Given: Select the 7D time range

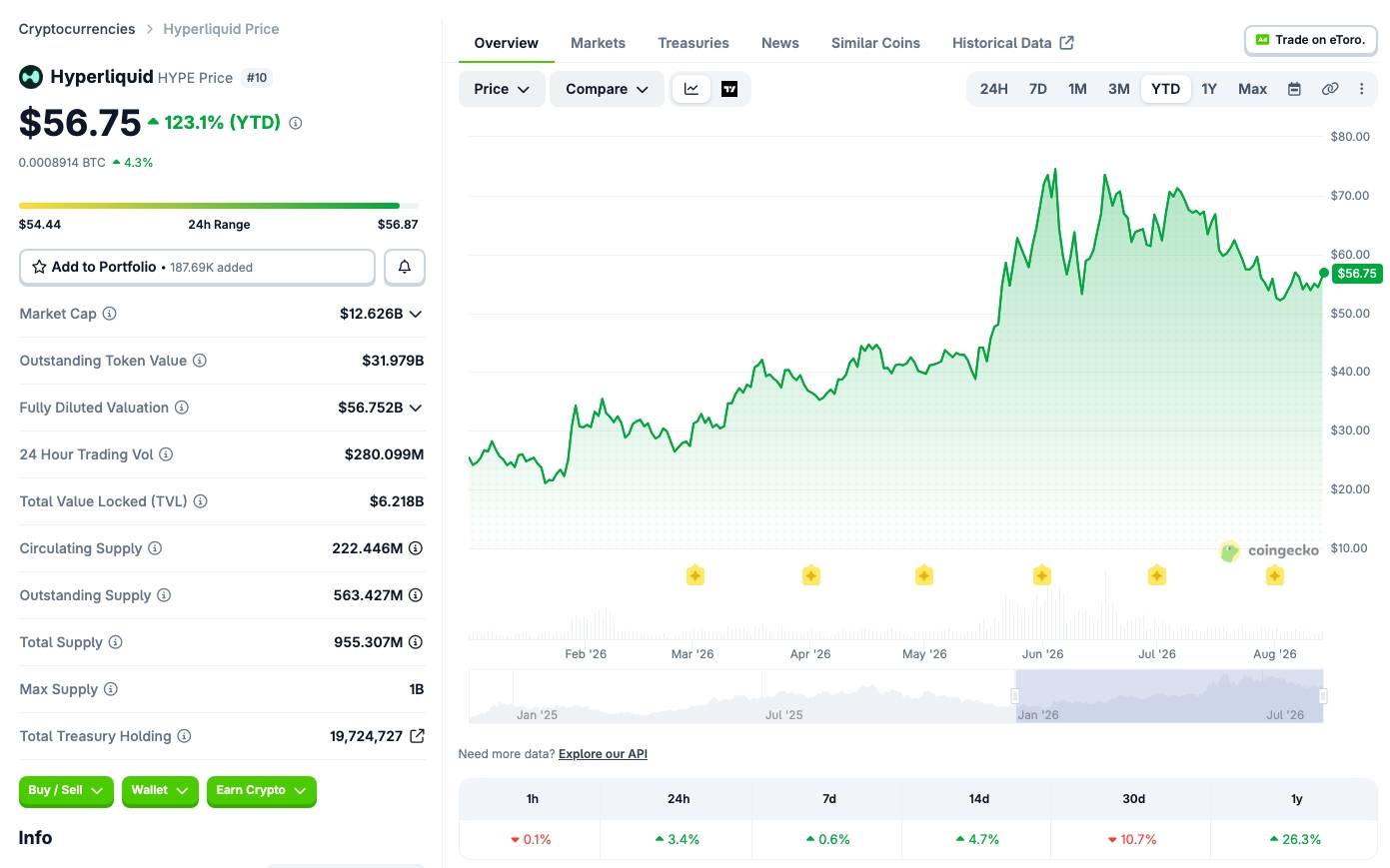Looking at the screenshot, I should coord(1038,89).
